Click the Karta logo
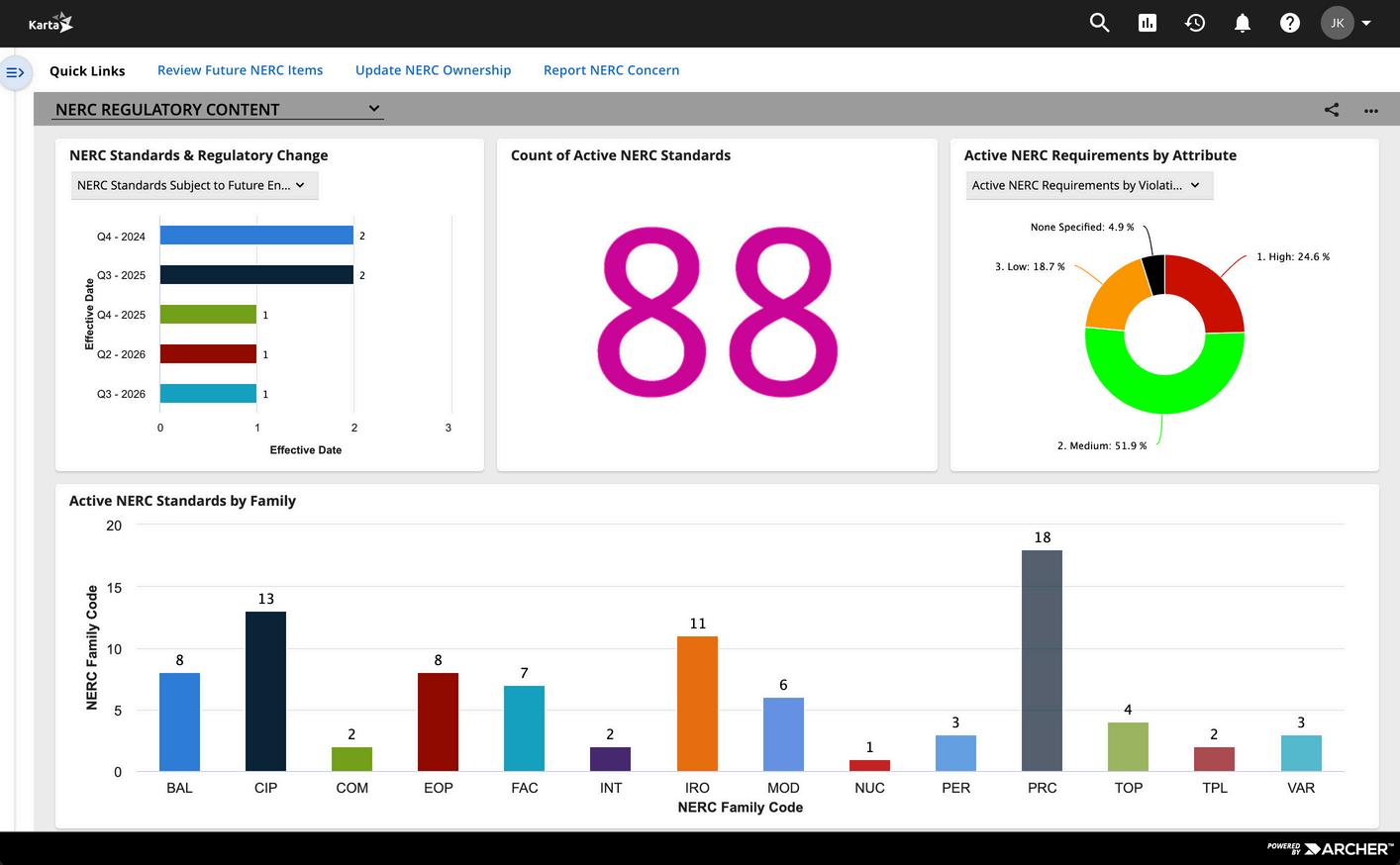The width and height of the screenshot is (1400, 865). pos(50,23)
